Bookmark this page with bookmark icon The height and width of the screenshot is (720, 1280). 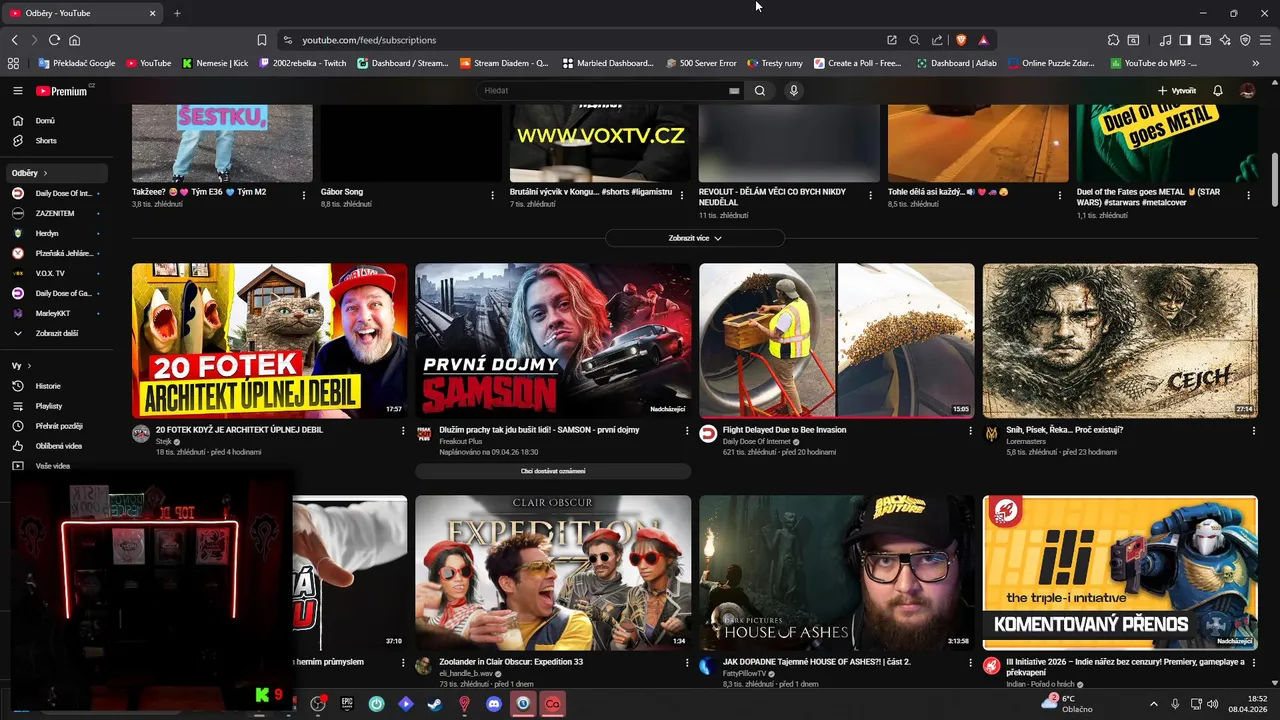click(x=261, y=40)
